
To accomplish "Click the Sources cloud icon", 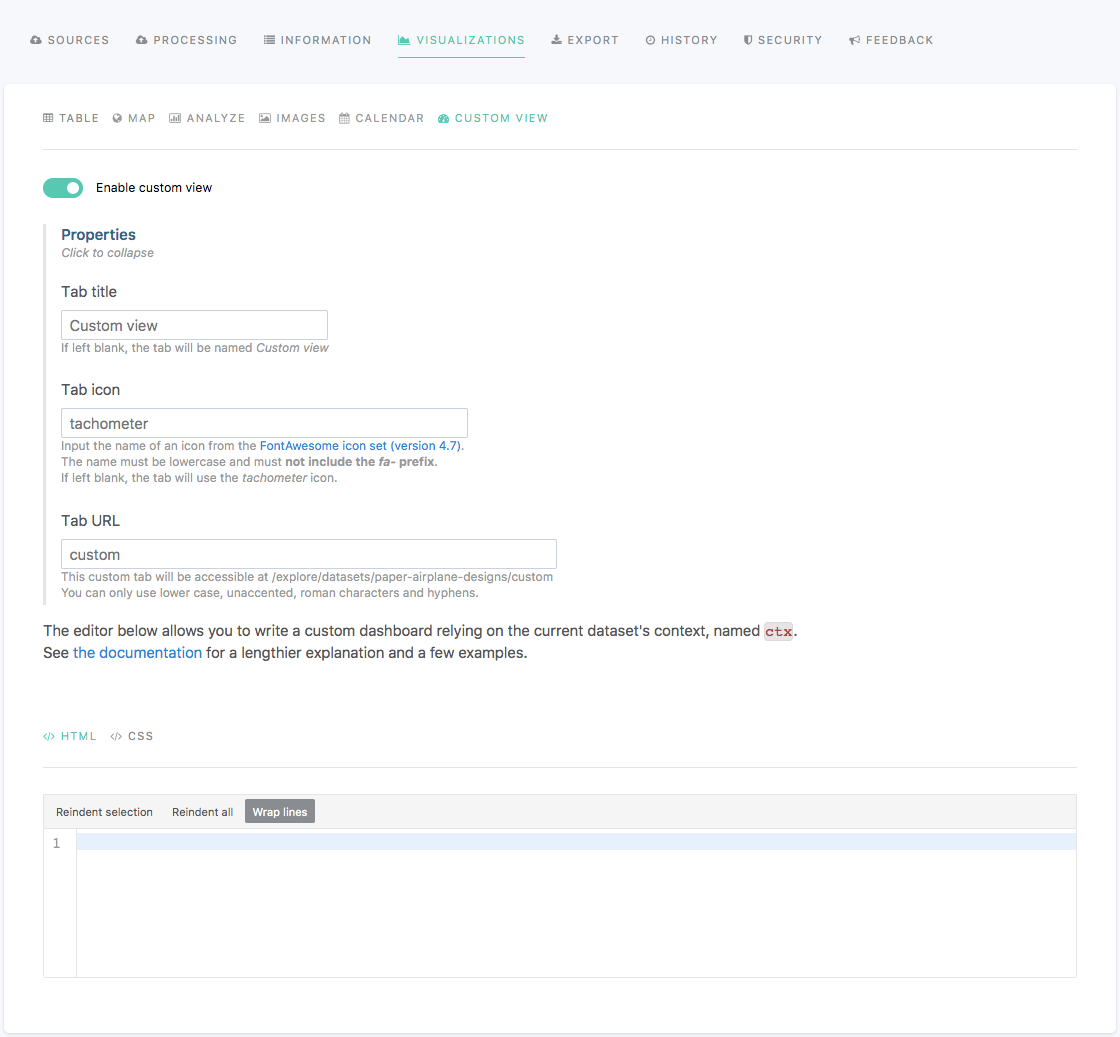I will [36, 40].
